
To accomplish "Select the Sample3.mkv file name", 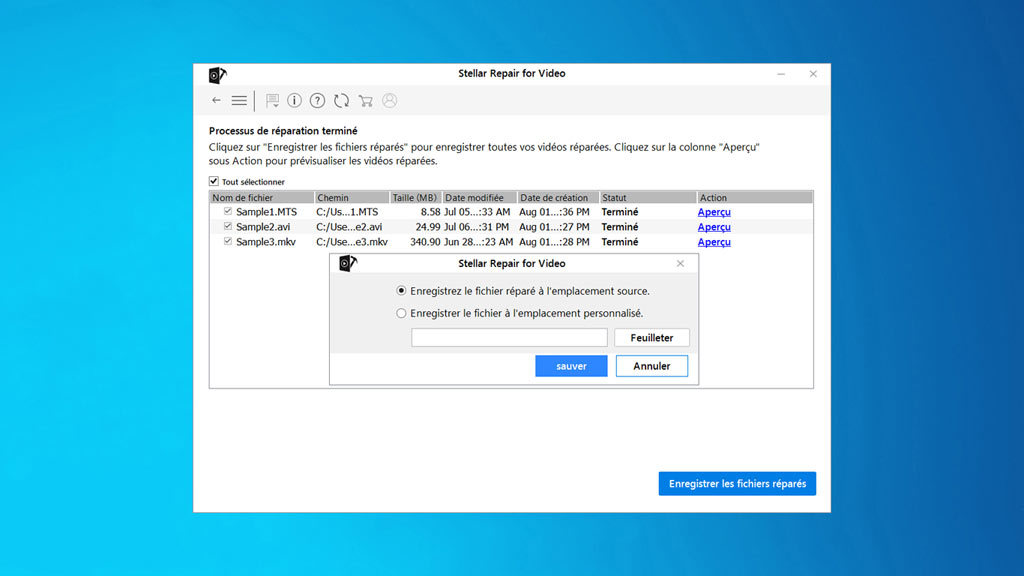I will tap(266, 242).
